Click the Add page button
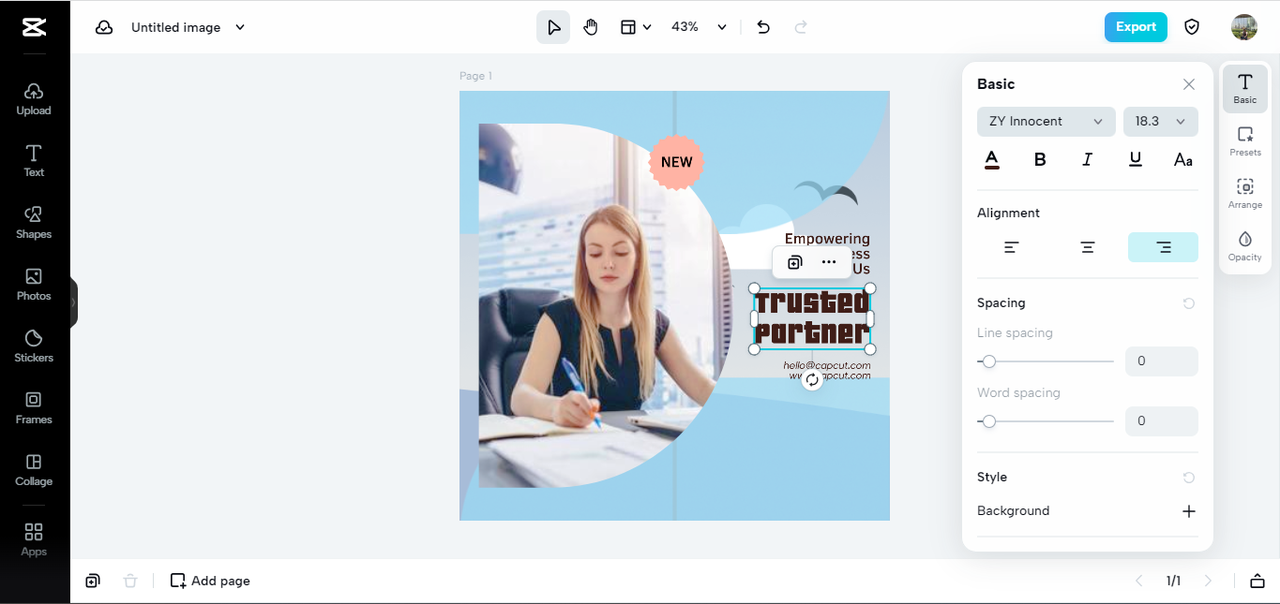Screen dimensions: 1280x604 pos(210,581)
